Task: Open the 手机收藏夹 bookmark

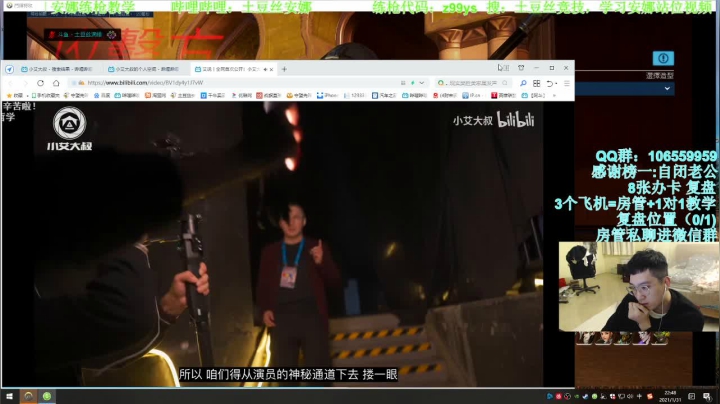Action: (x=45, y=95)
